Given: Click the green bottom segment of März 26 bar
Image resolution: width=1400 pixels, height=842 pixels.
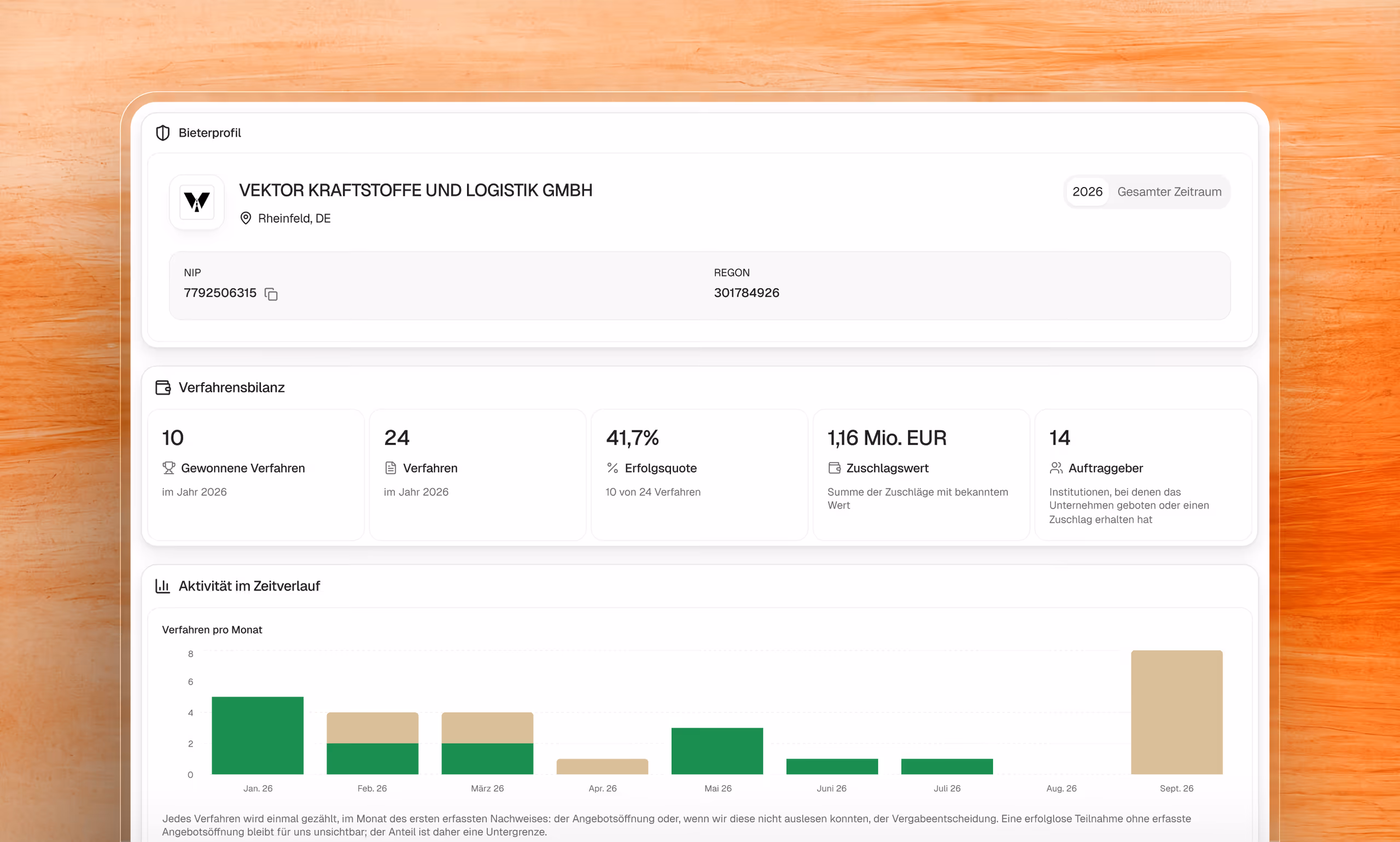Looking at the screenshot, I should [x=487, y=758].
